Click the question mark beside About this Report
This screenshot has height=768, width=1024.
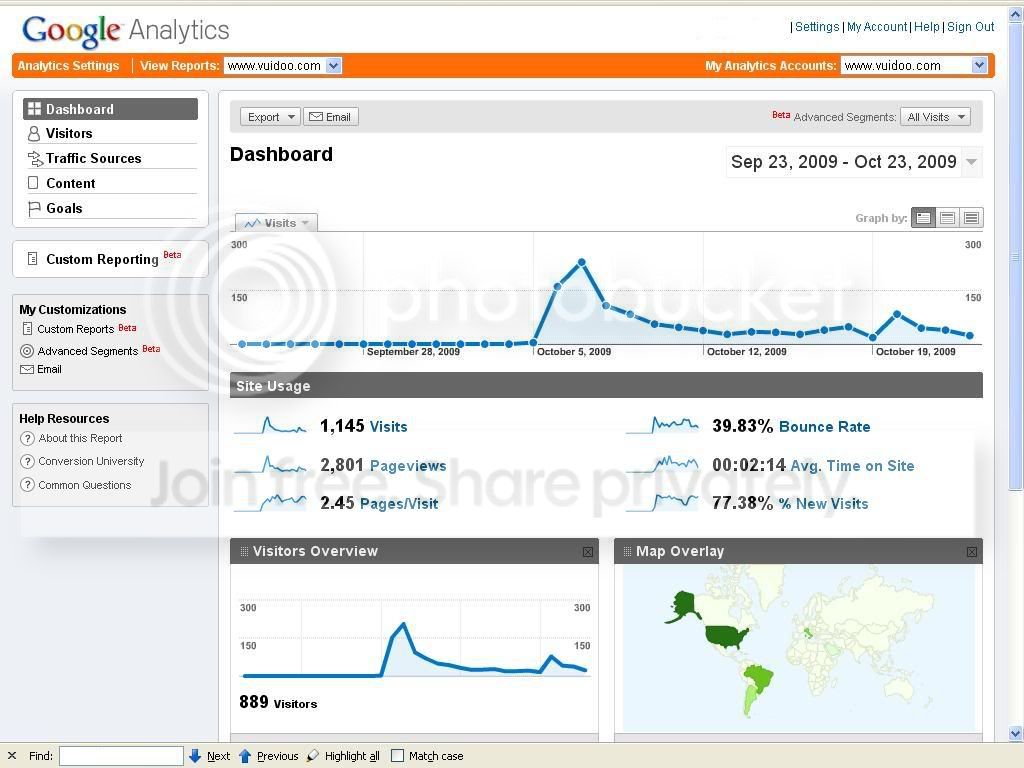point(27,438)
